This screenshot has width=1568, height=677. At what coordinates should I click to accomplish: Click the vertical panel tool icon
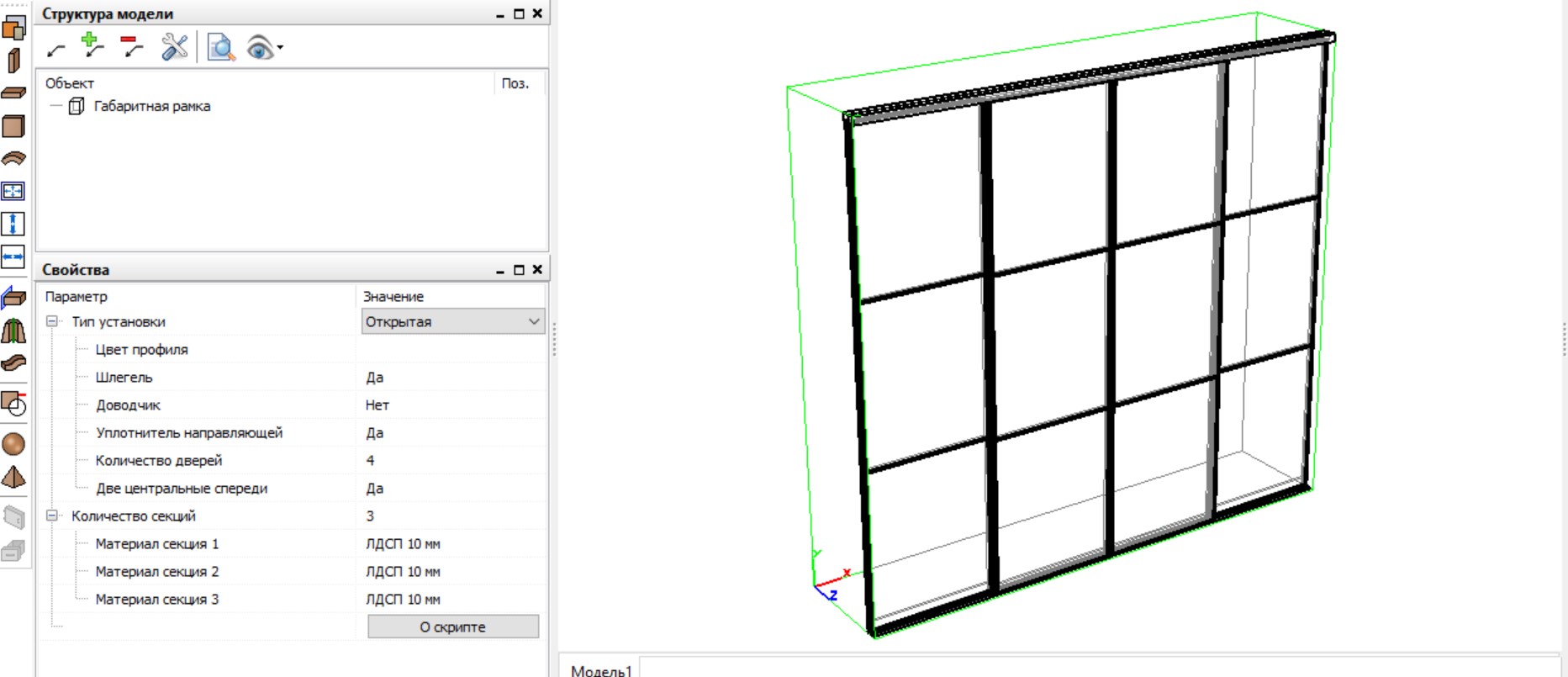tap(13, 61)
